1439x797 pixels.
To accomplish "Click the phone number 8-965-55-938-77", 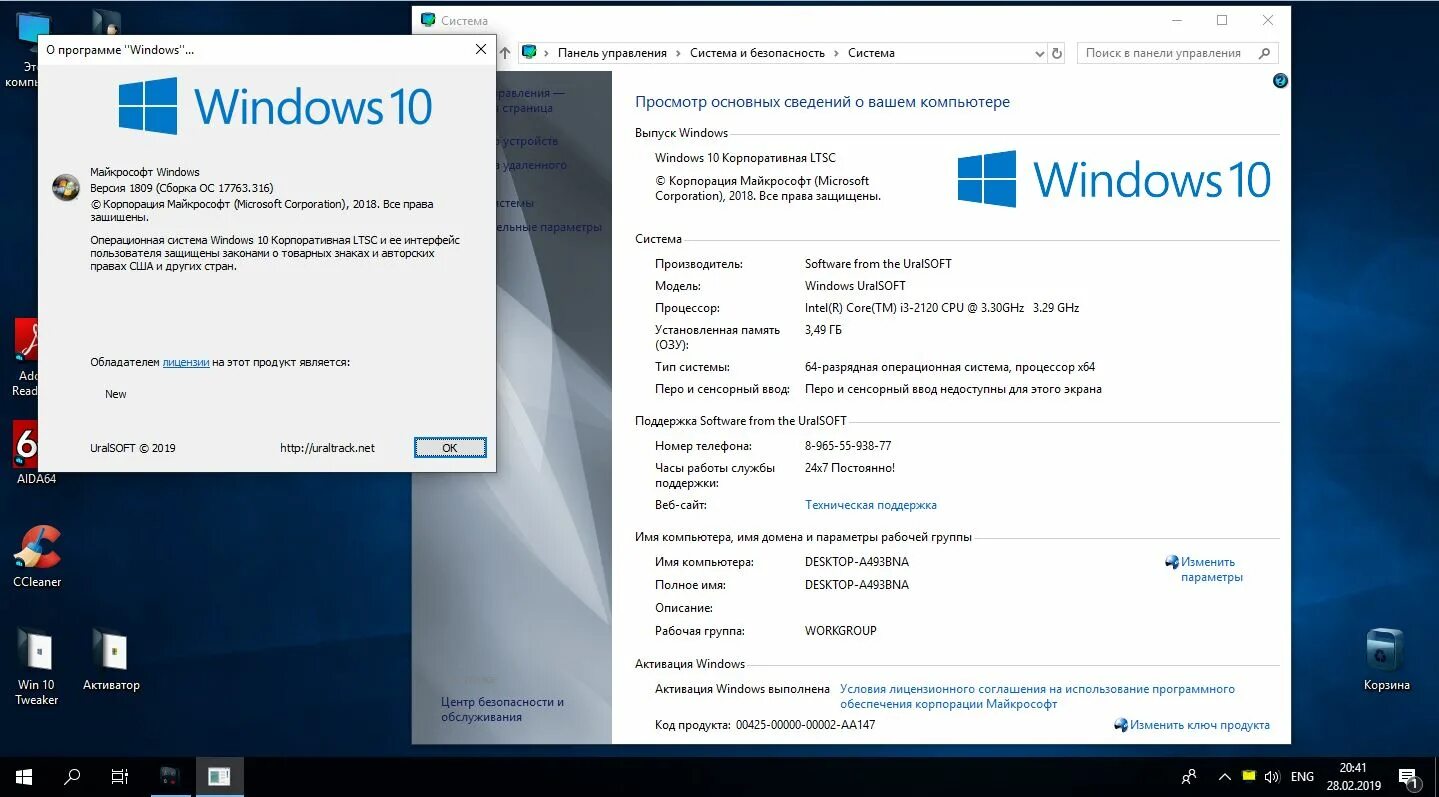I will [x=848, y=446].
